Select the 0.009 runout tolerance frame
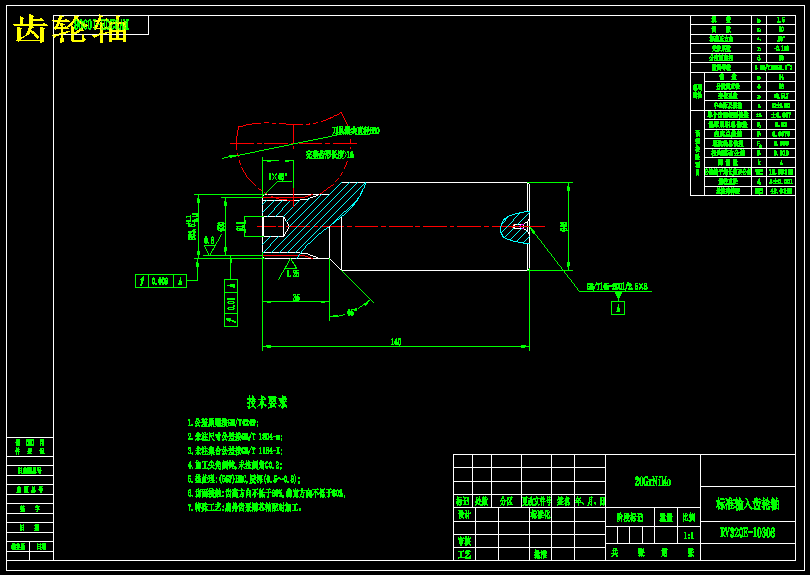Screen dimensions: 810x575 (x=161, y=281)
